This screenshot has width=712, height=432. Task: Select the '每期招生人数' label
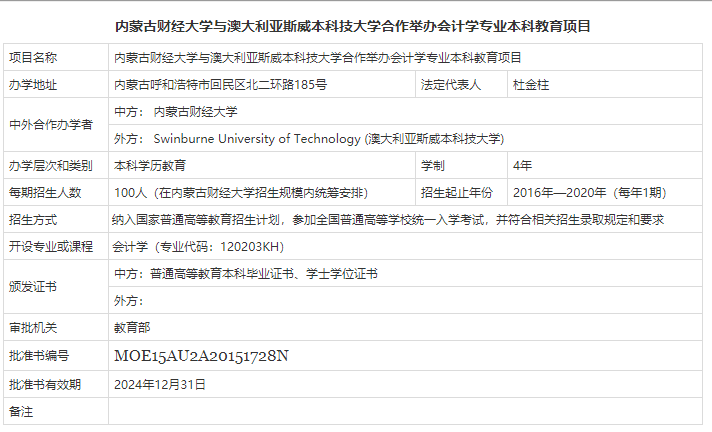(x=45, y=193)
